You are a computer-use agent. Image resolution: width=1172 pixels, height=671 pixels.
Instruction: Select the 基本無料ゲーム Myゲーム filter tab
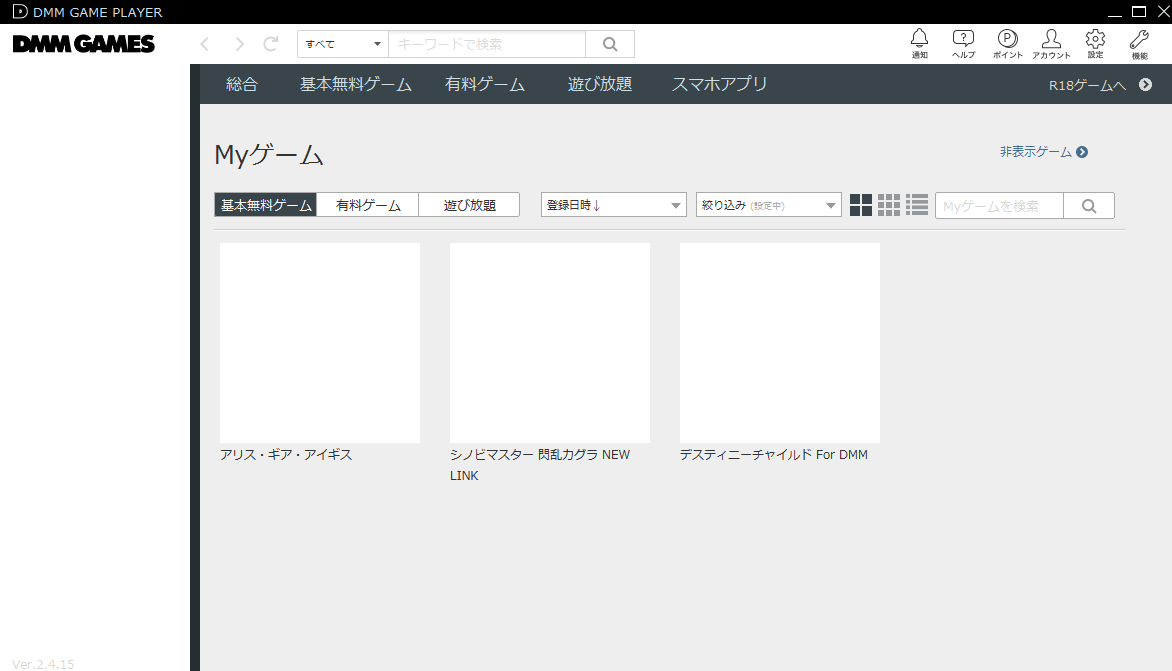coord(265,205)
